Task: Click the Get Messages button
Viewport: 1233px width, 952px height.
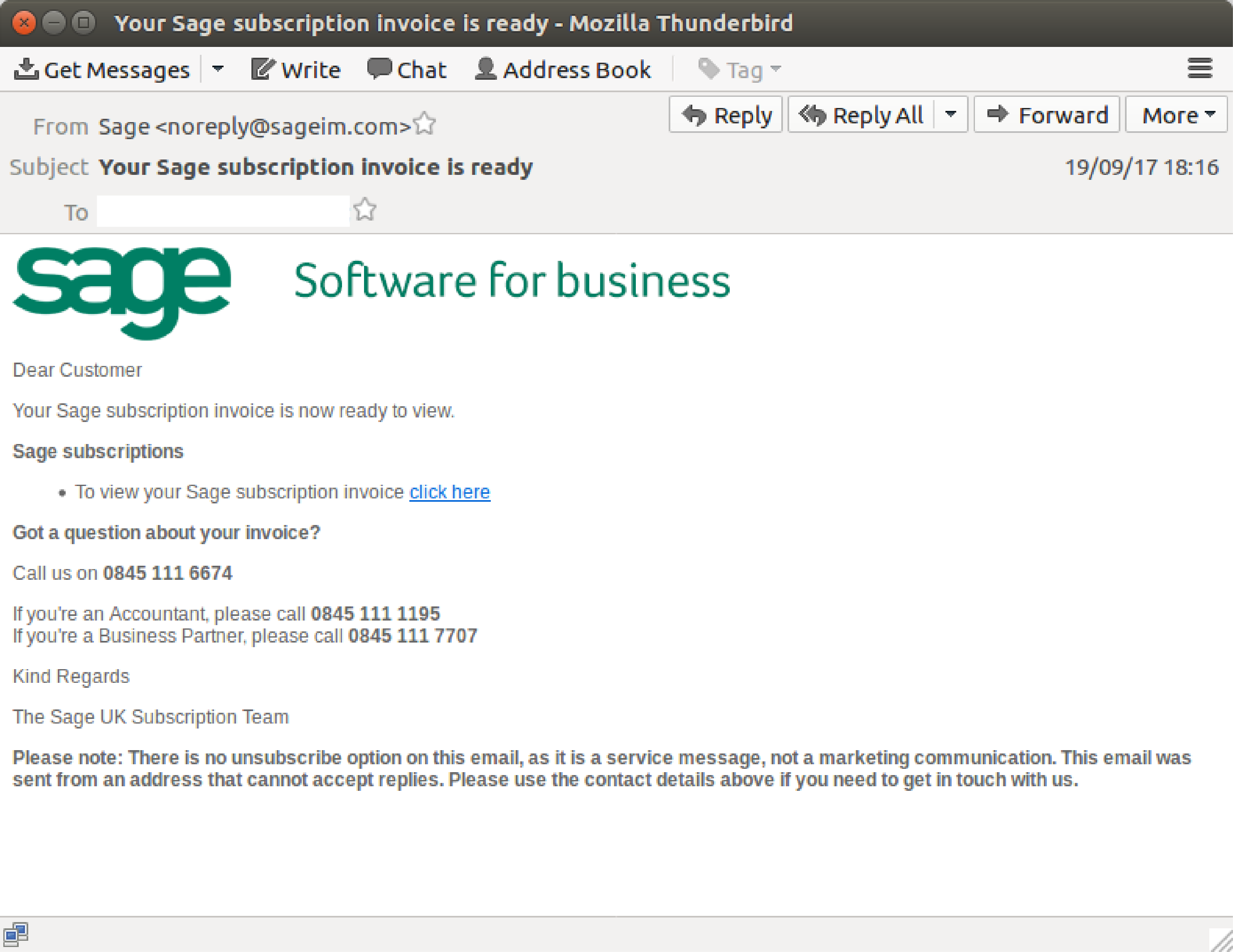Action: pyautogui.click(x=102, y=70)
